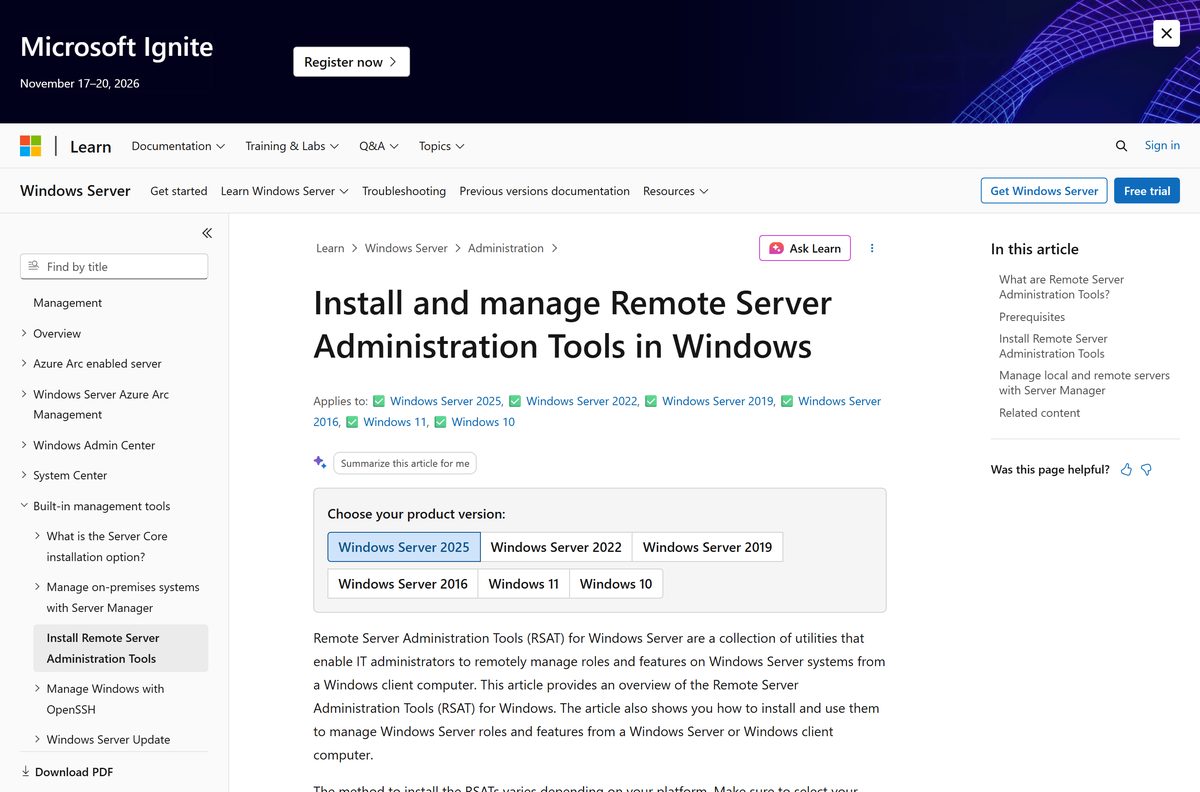This screenshot has width=1200, height=792.
Task: Open the more actions three-dot menu
Action: click(872, 248)
